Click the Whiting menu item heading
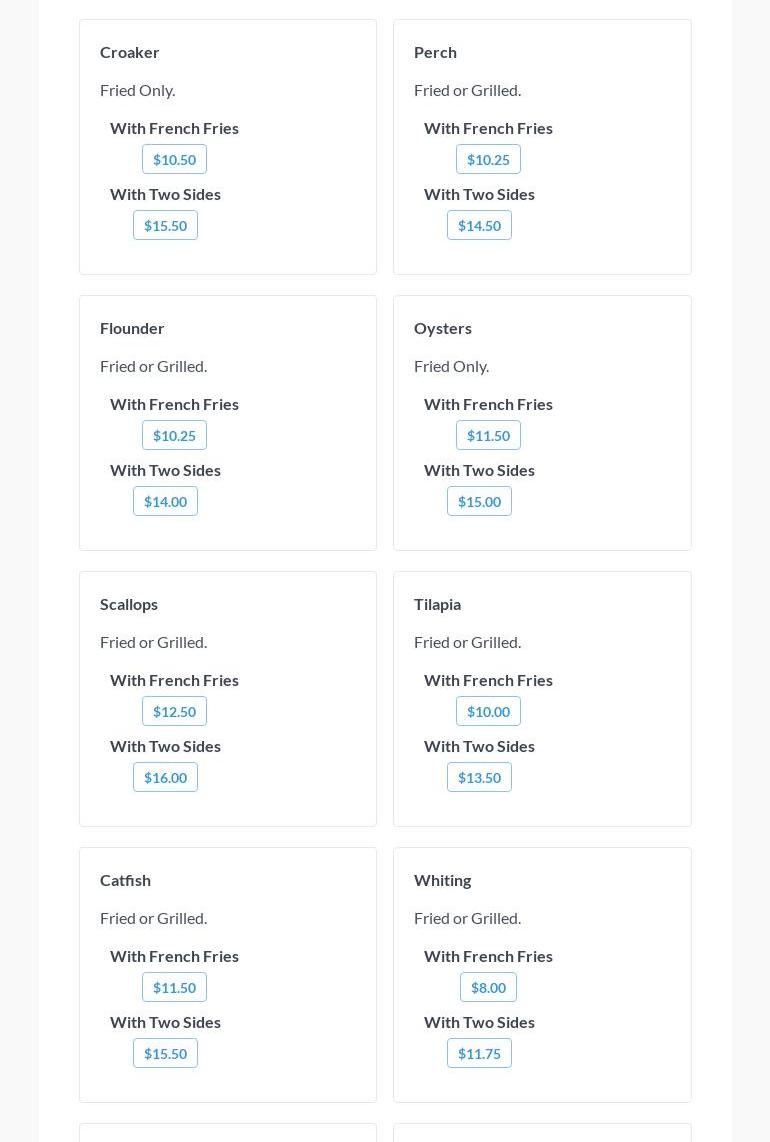 (442, 880)
